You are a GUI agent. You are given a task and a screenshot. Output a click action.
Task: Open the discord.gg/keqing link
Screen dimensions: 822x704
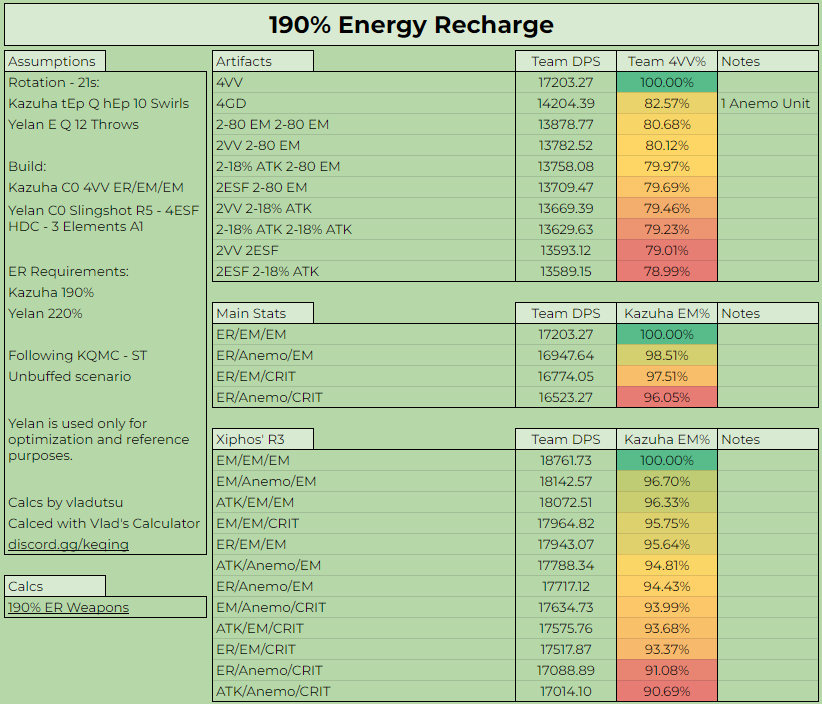68,544
